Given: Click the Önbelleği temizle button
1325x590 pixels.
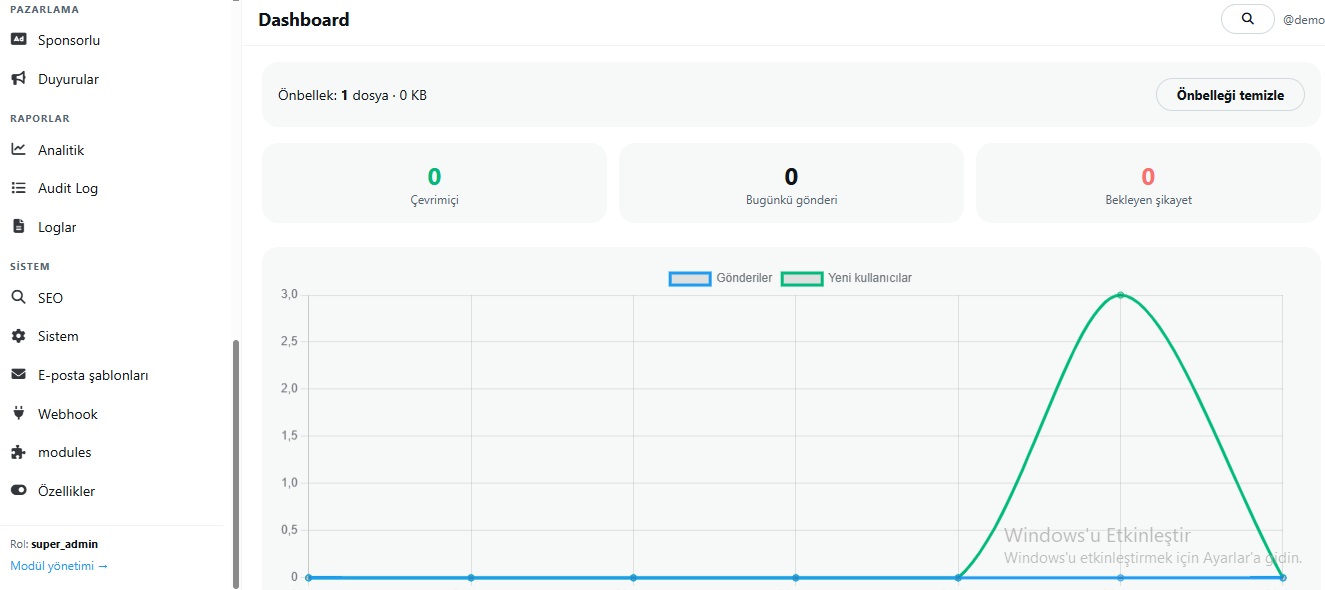Looking at the screenshot, I should tap(1230, 95).
